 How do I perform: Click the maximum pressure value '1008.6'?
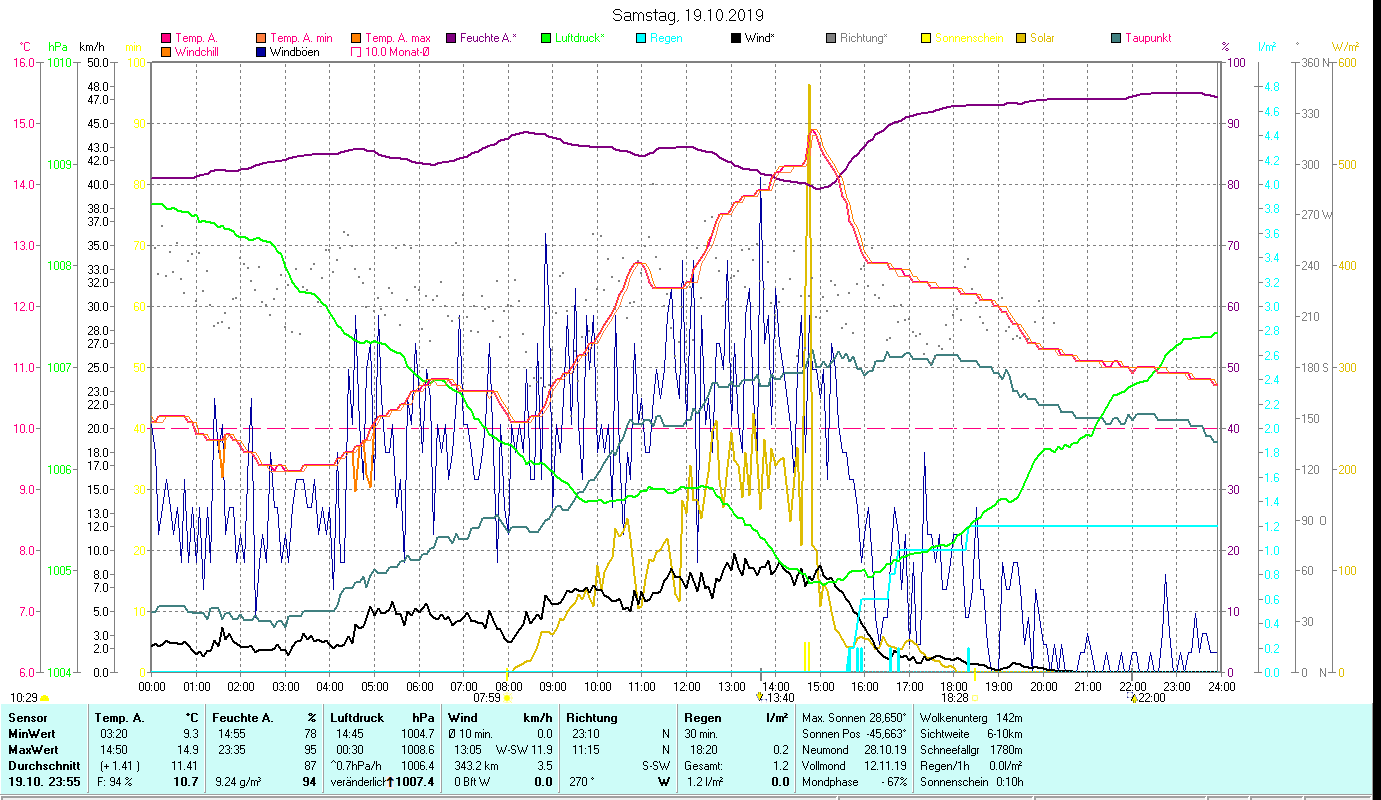pyautogui.click(x=417, y=750)
